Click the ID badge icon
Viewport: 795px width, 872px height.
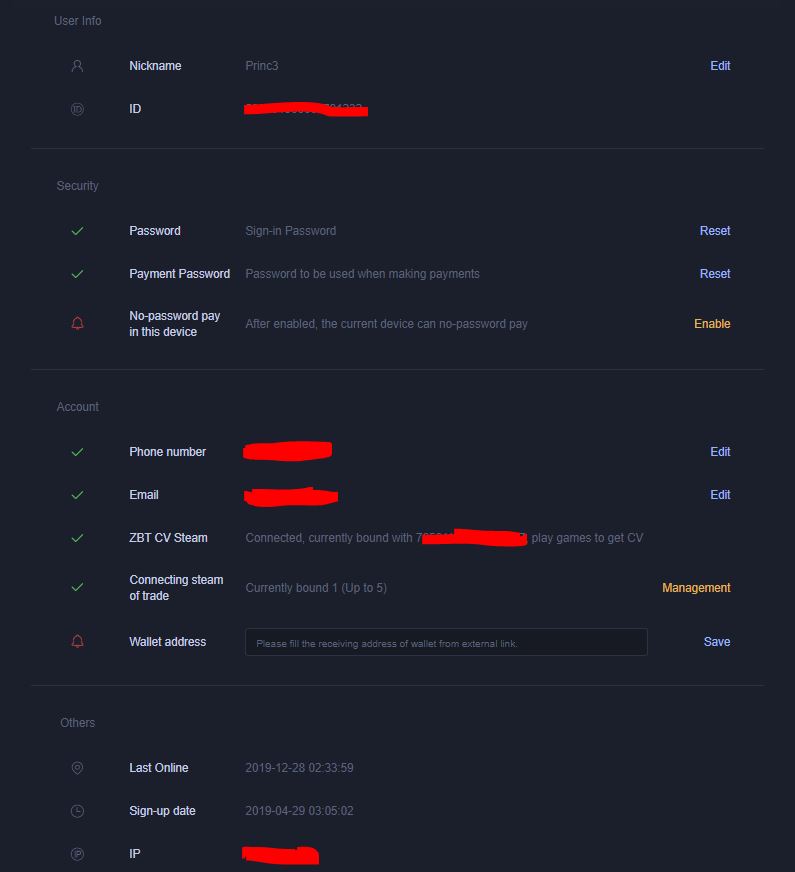click(77, 110)
